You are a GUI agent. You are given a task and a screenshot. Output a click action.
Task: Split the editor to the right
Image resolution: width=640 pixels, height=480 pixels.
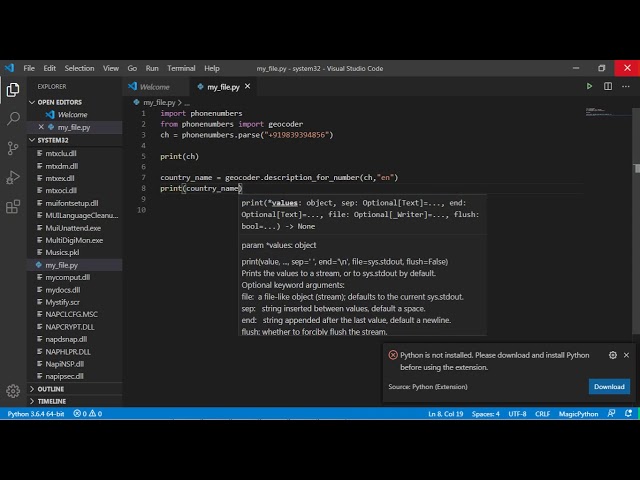tap(608, 86)
